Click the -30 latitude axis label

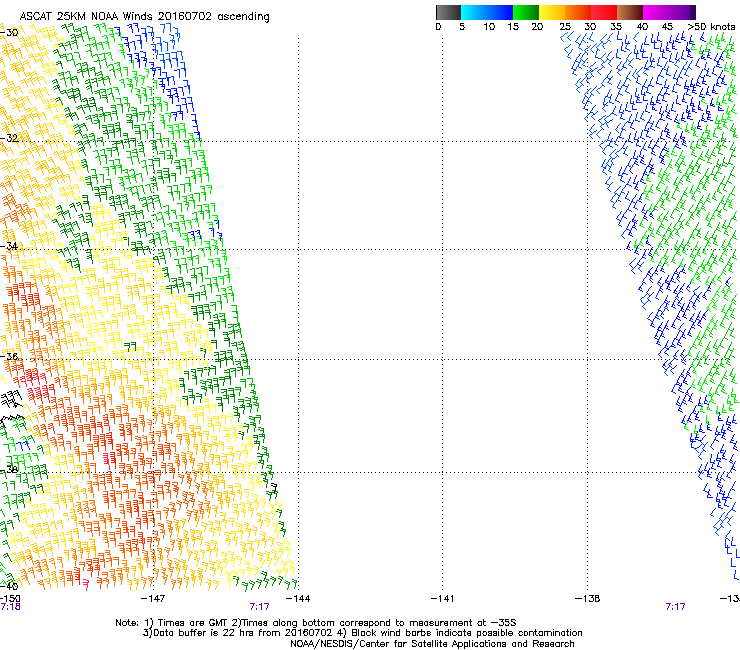point(8,33)
